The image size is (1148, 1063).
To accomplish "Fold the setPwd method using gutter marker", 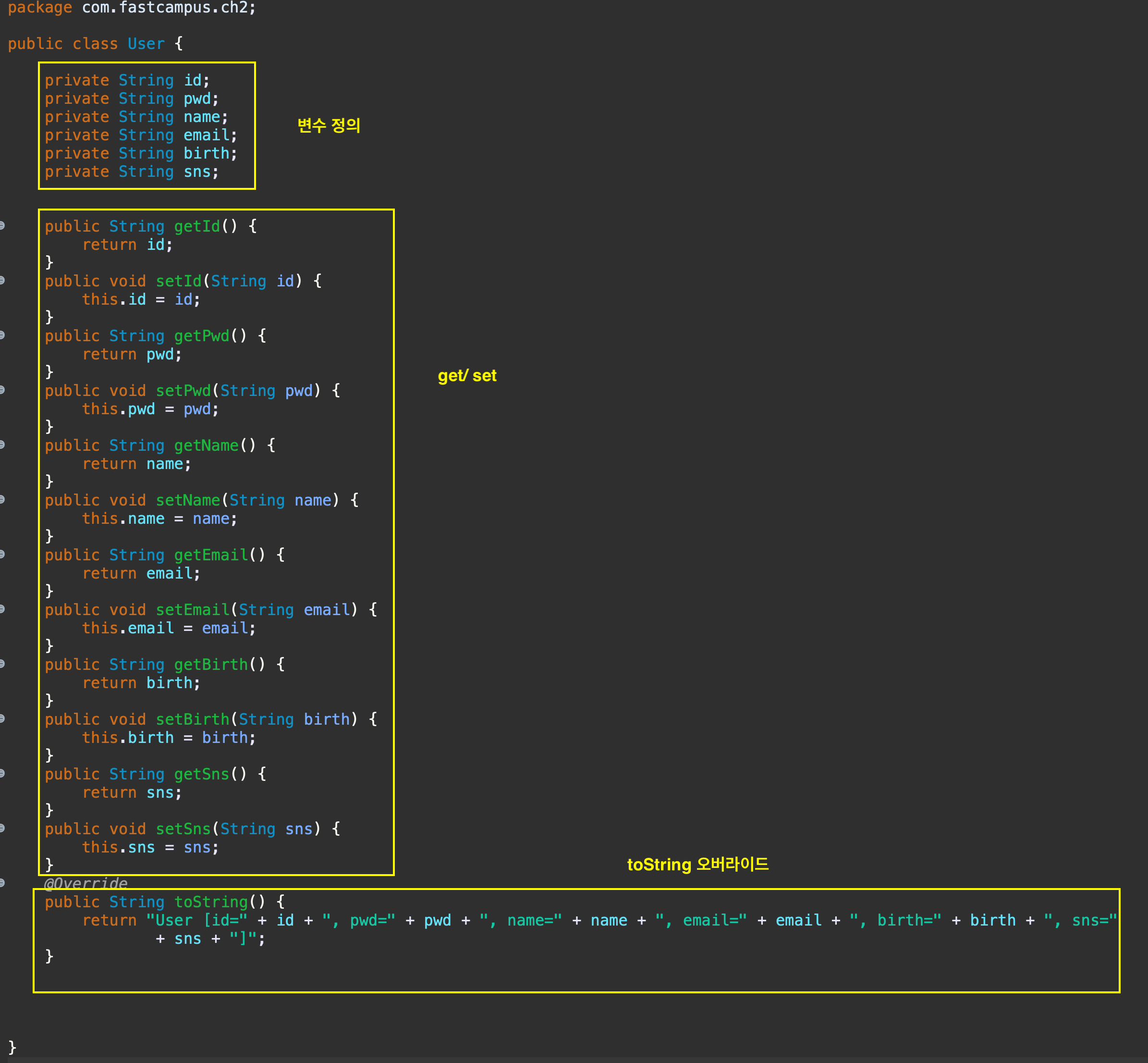I will [x=2, y=390].
